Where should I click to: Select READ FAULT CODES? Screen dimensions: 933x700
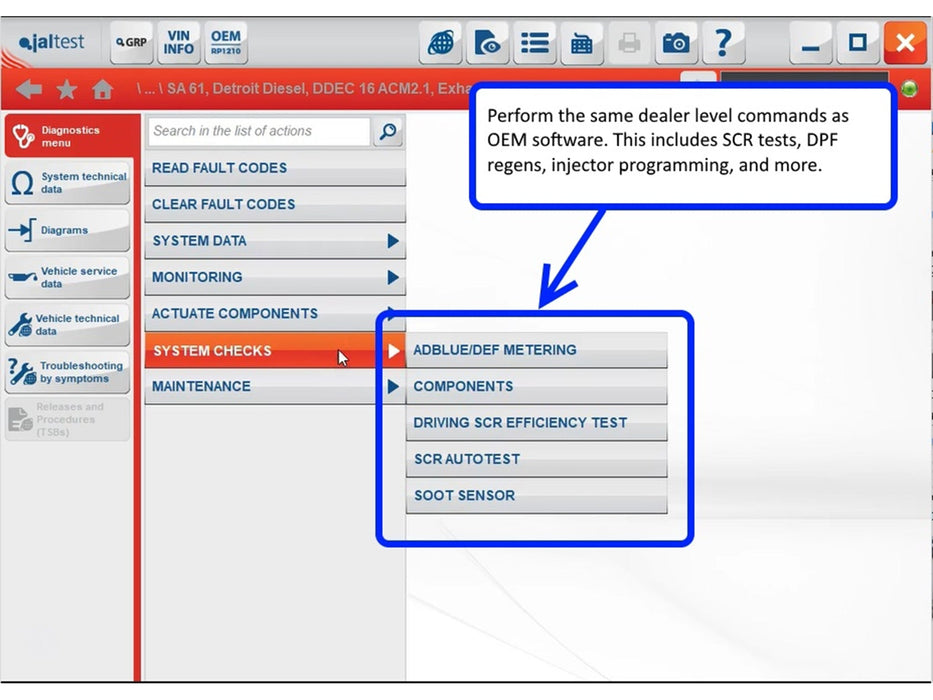pos(275,168)
